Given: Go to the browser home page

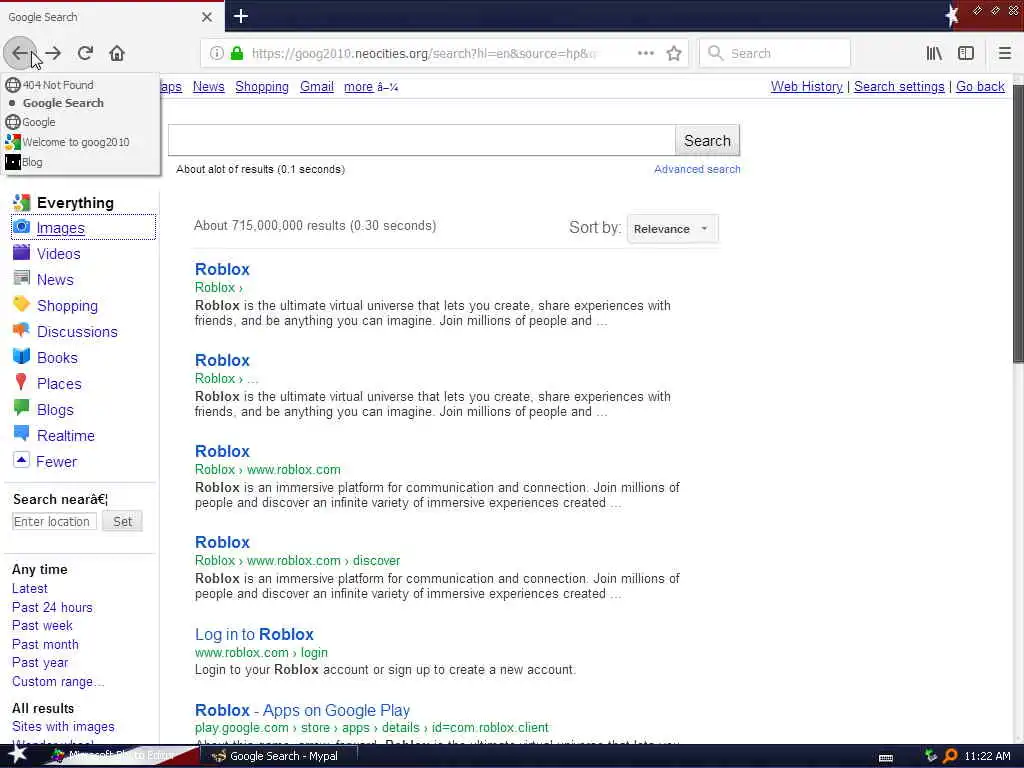Looking at the screenshot, I should [x=117, y=54].
